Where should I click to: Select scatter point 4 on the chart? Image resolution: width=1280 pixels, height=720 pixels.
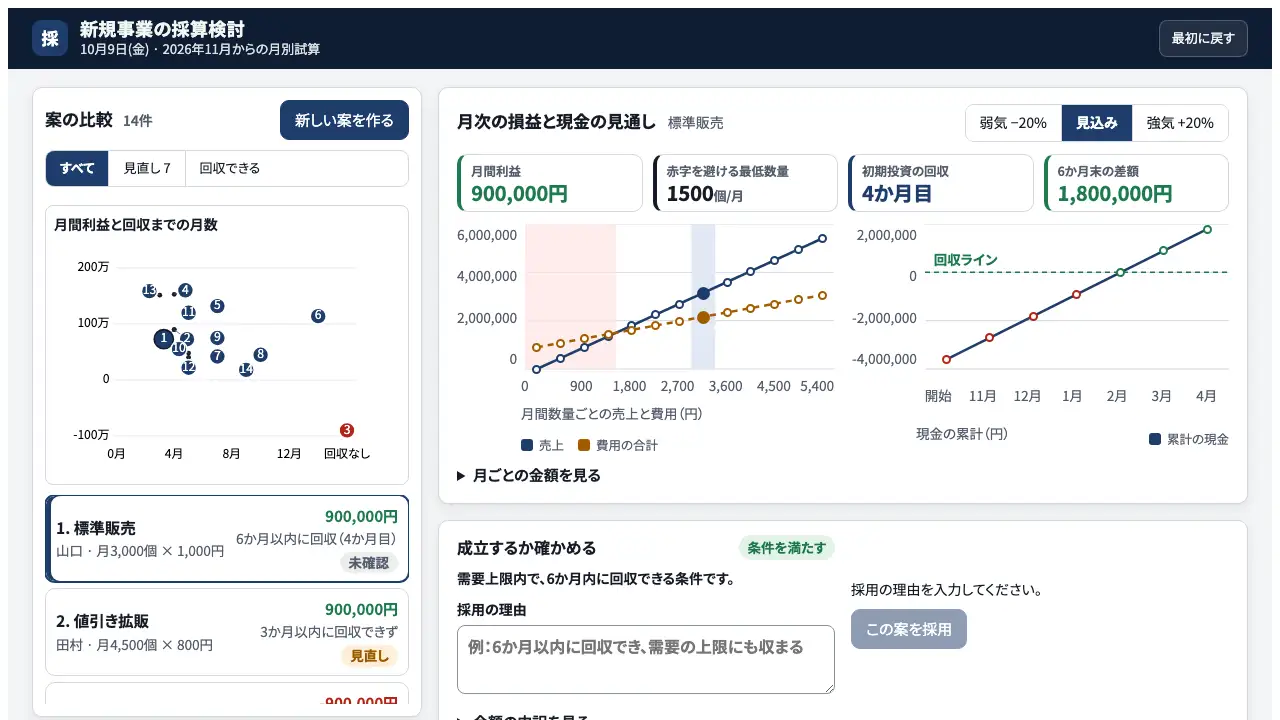[186, 290]
